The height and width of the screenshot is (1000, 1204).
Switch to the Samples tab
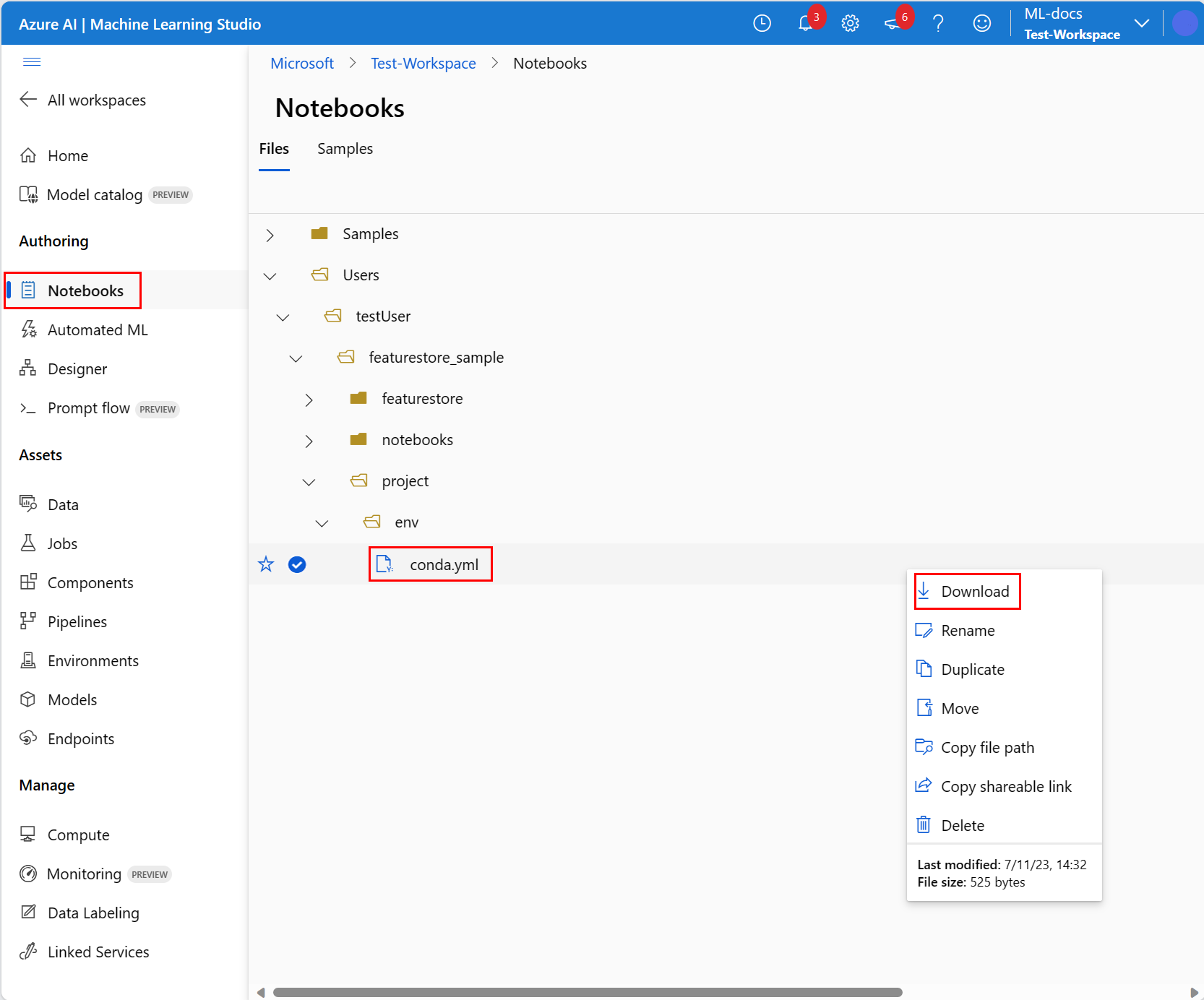point(345,149)
